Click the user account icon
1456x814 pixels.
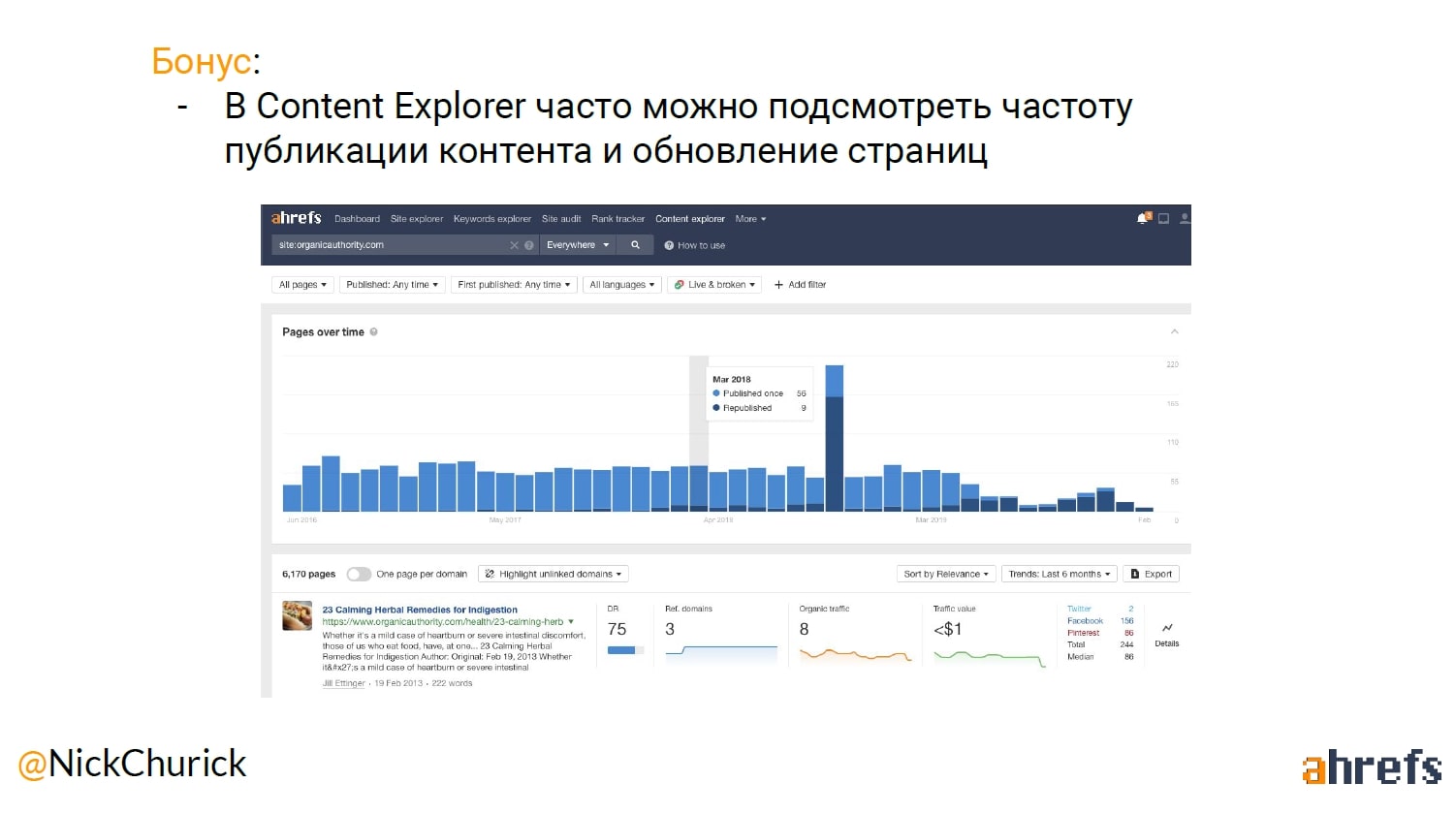pos(1184,219)
